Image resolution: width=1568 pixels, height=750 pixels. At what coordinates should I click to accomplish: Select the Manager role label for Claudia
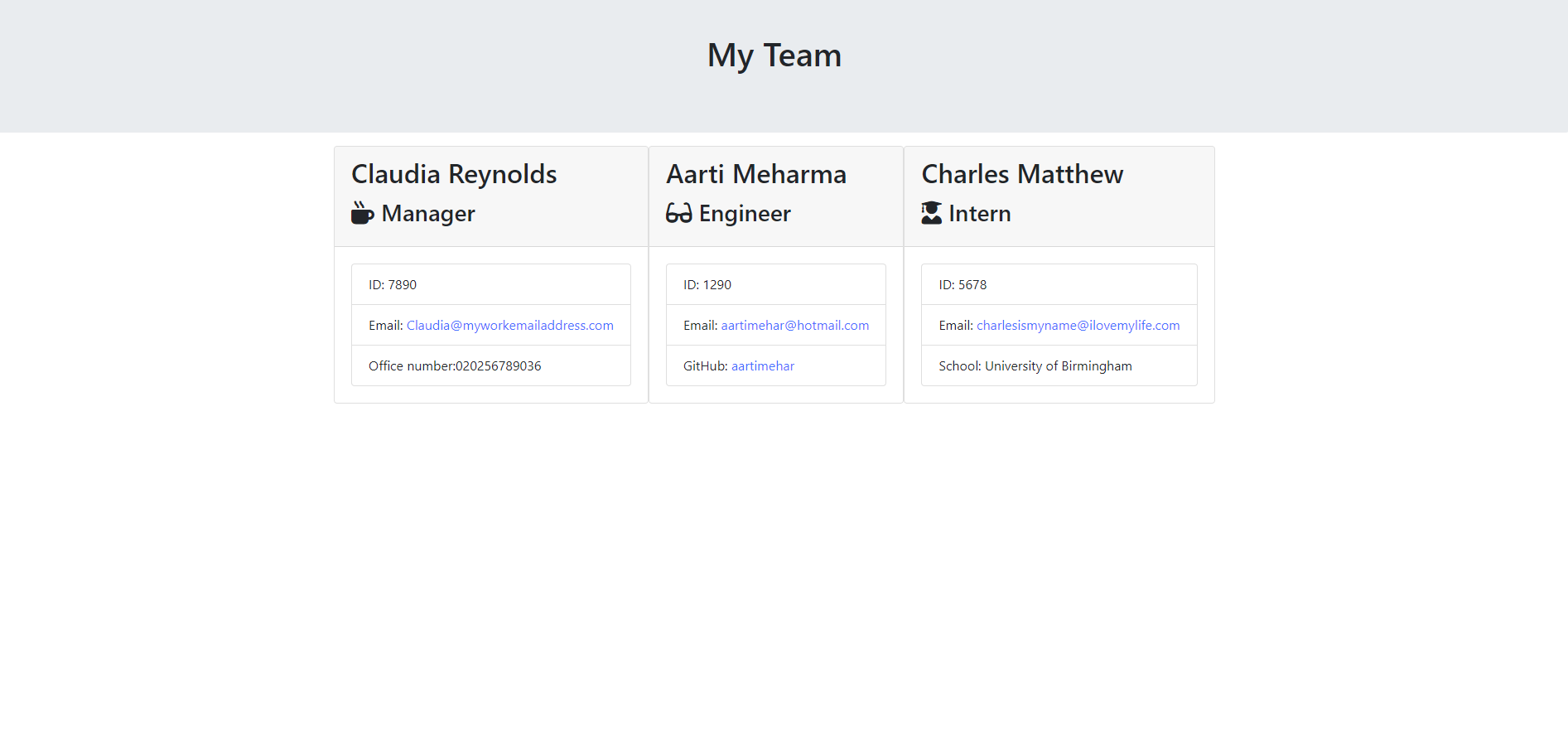(427, 213)
